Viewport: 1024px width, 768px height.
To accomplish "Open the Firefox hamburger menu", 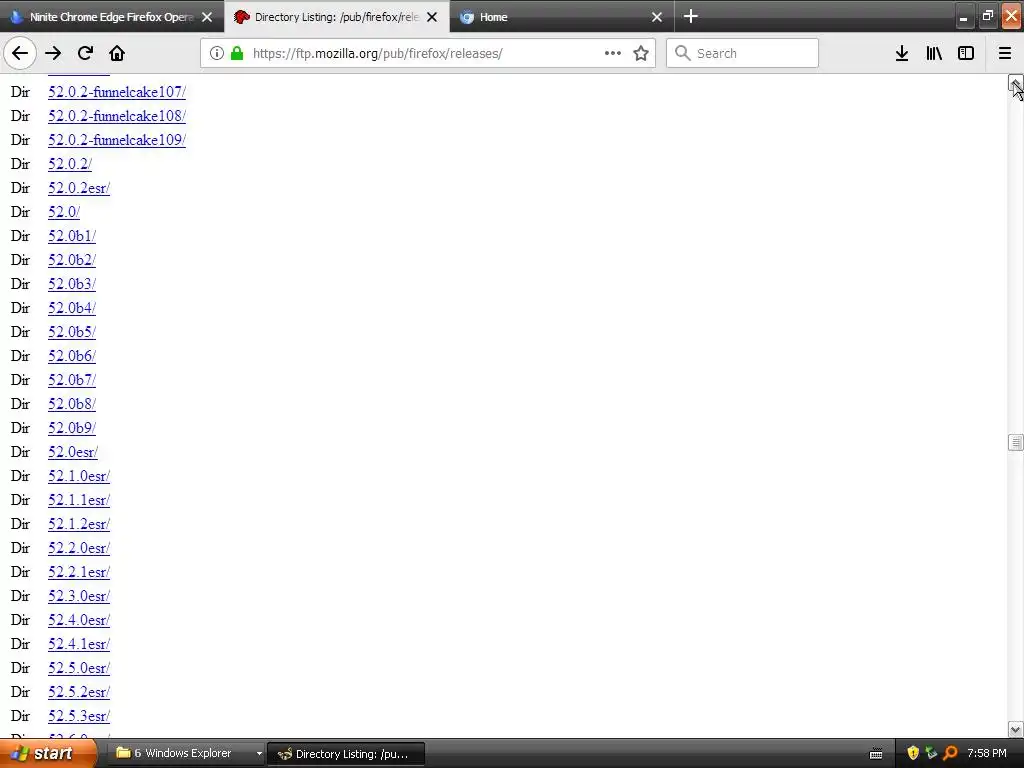I will [1005, 54].
